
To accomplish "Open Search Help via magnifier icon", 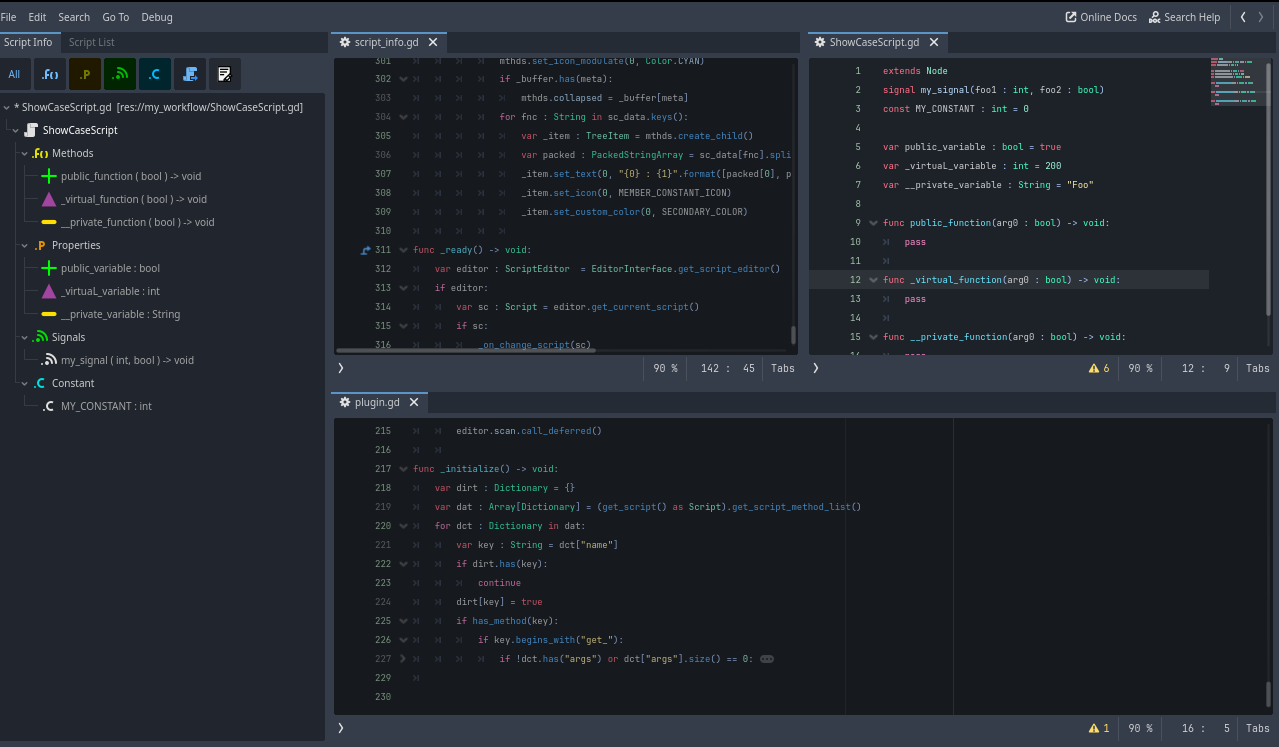I will pyautogui.click(x=1154, y=17).
